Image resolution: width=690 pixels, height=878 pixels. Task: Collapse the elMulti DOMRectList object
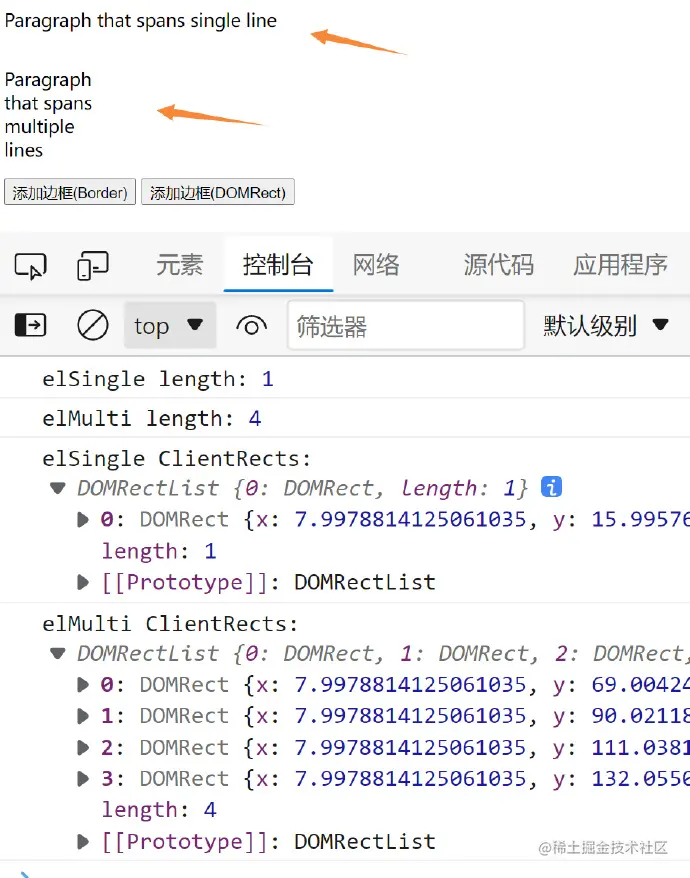click(x=58, y=653)
